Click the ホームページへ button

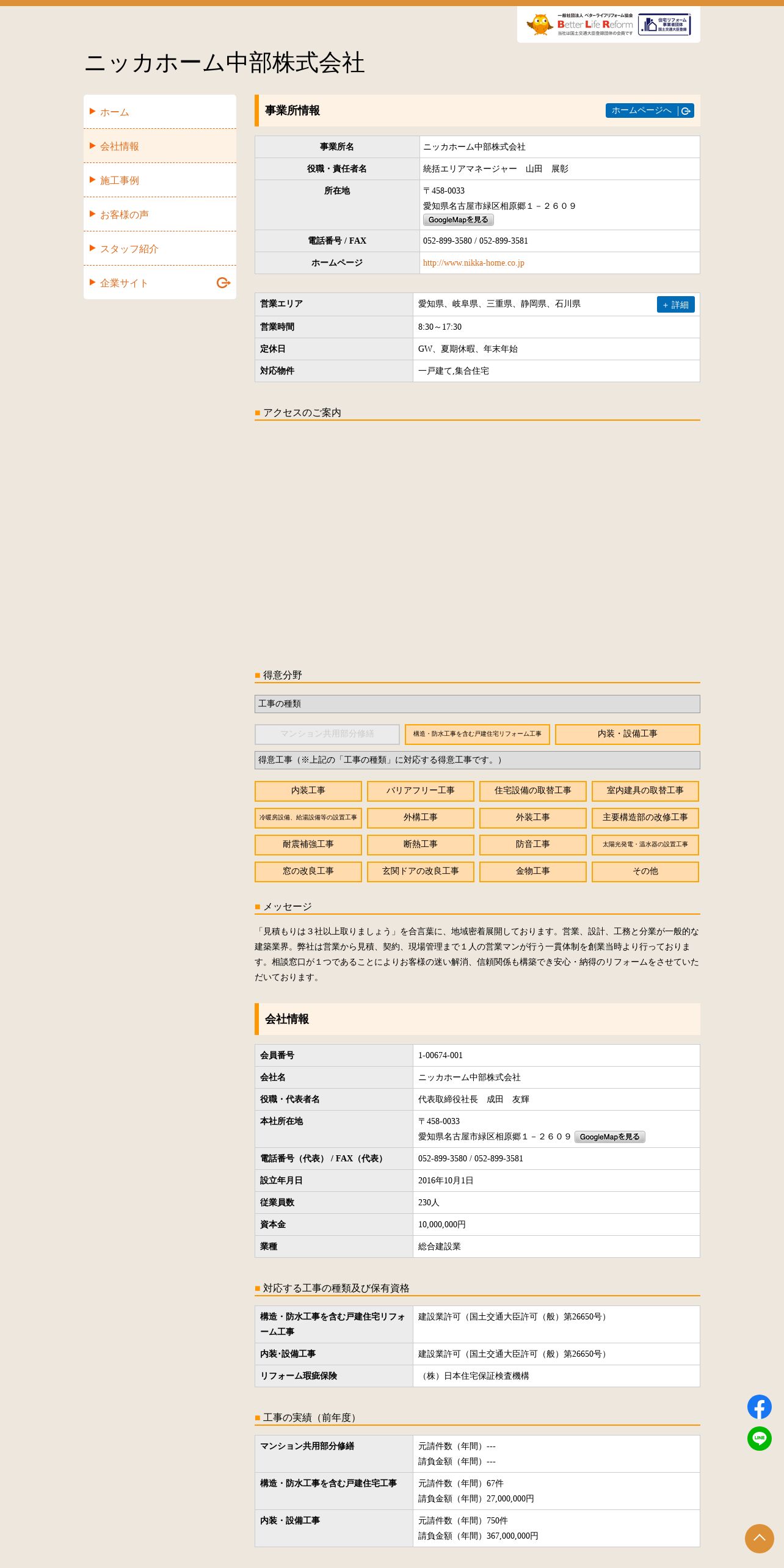coord(650,111)
